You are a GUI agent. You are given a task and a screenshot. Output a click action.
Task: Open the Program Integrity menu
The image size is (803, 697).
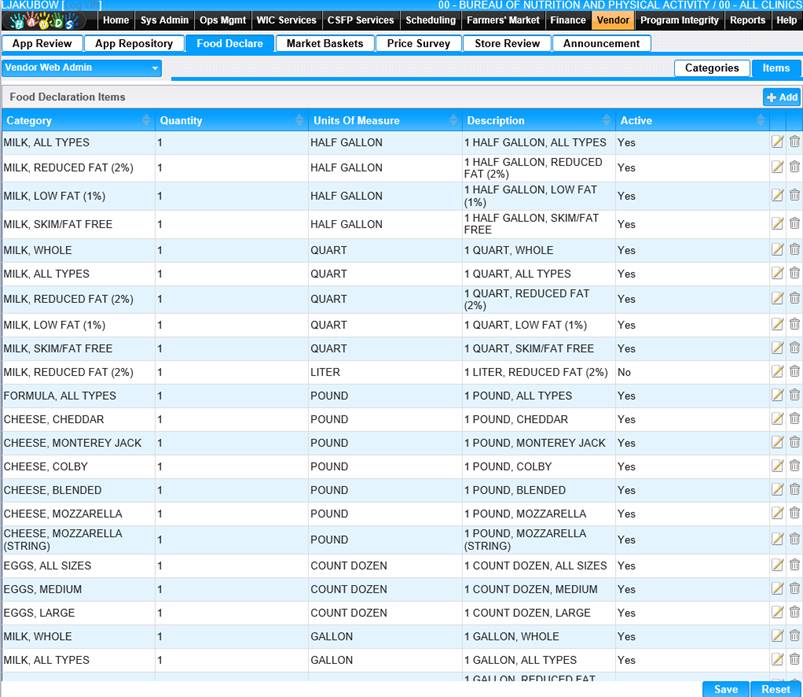click(680, 20)
